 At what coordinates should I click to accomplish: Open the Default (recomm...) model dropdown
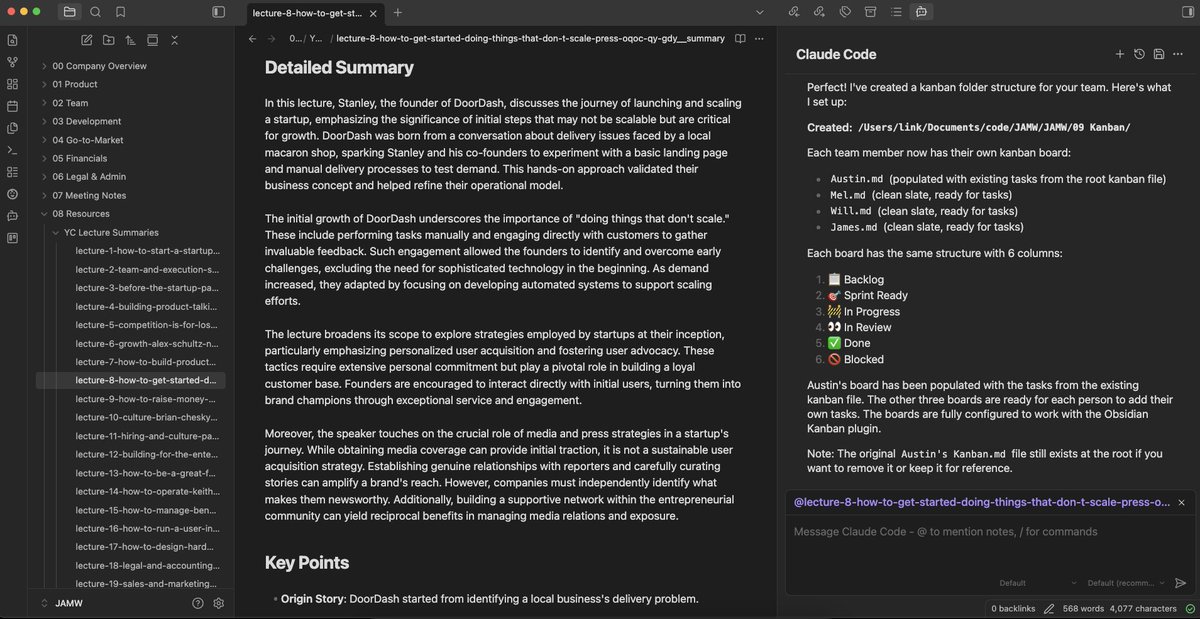(1125, 583)
